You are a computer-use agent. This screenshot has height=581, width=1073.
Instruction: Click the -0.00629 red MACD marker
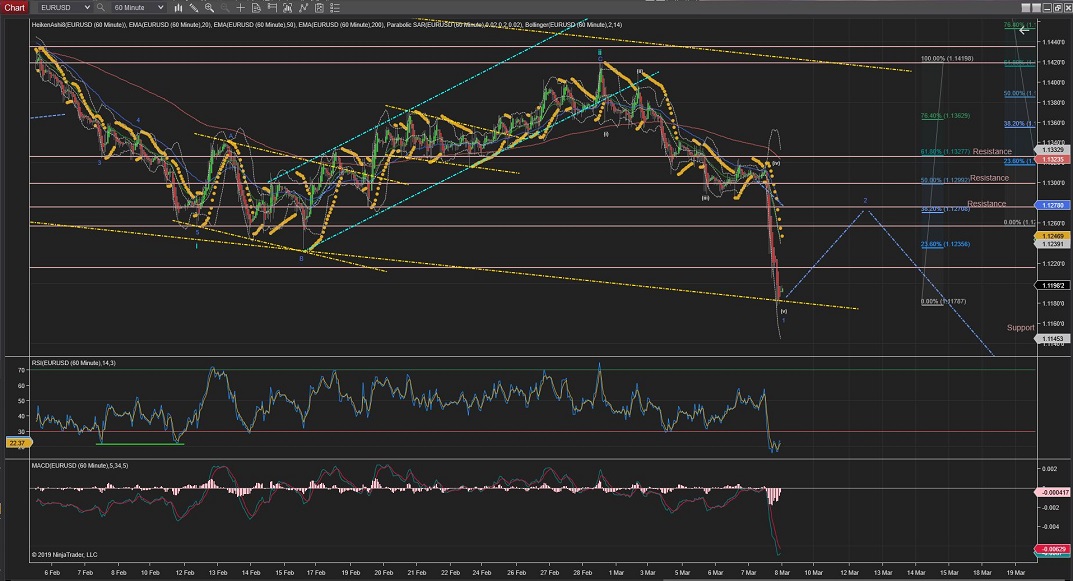click(x=1052, y=549)
